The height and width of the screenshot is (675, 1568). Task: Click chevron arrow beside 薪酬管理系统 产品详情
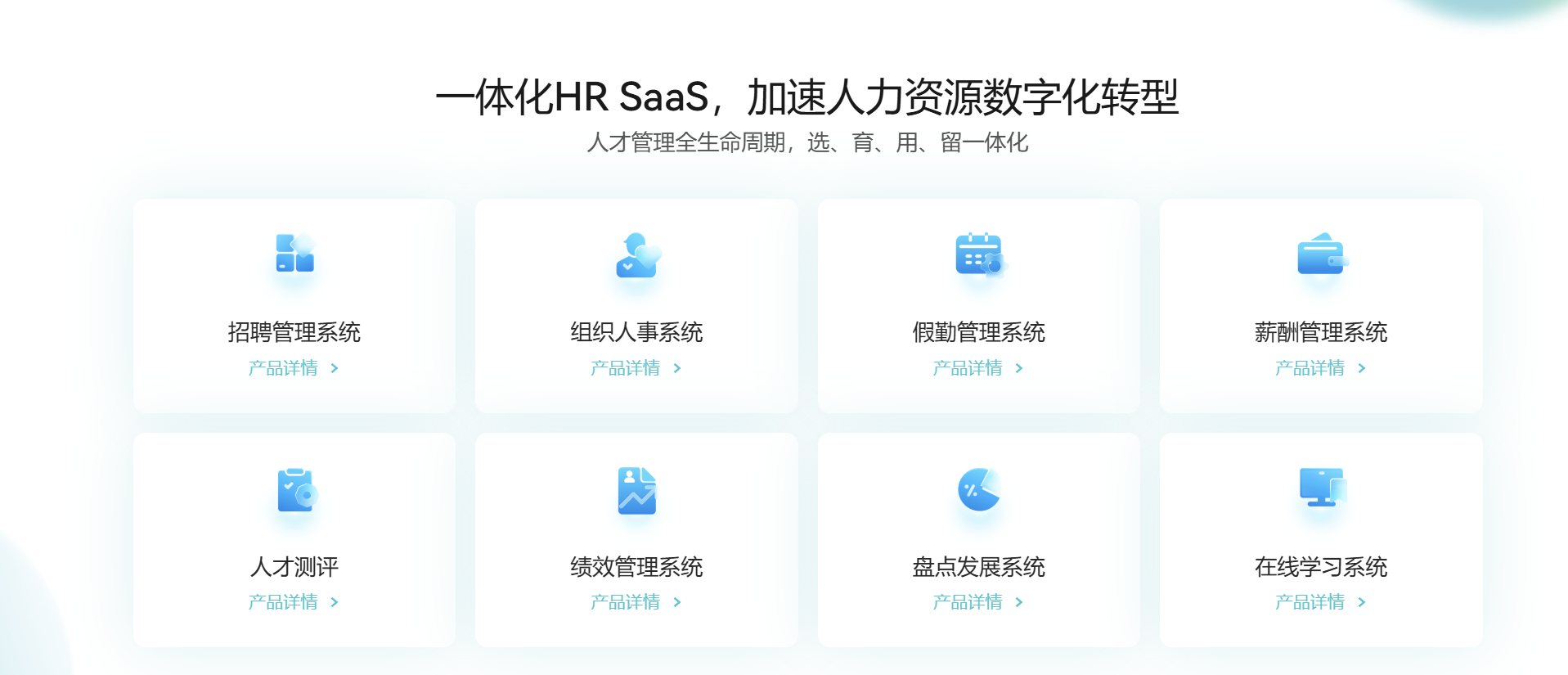coord(1362,368)
